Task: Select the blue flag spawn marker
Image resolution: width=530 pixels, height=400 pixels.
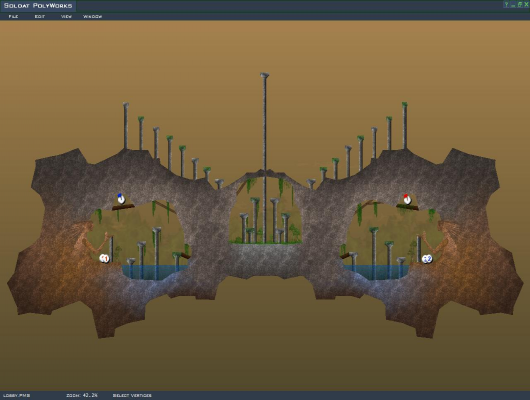Action: coord(121,198)
